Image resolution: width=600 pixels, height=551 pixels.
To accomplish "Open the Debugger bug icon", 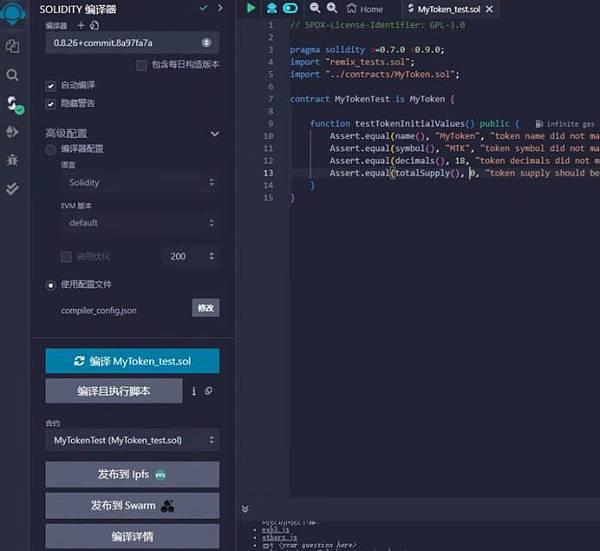I will [x=13, y=159].
